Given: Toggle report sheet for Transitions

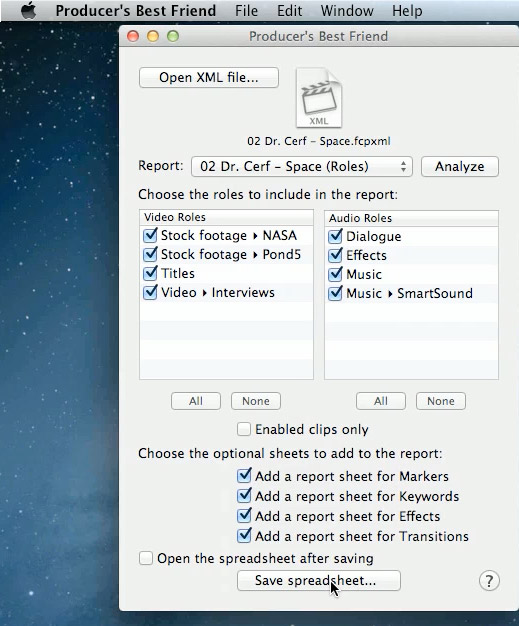Looking at the screenshot, I should (x=244, y=535).
